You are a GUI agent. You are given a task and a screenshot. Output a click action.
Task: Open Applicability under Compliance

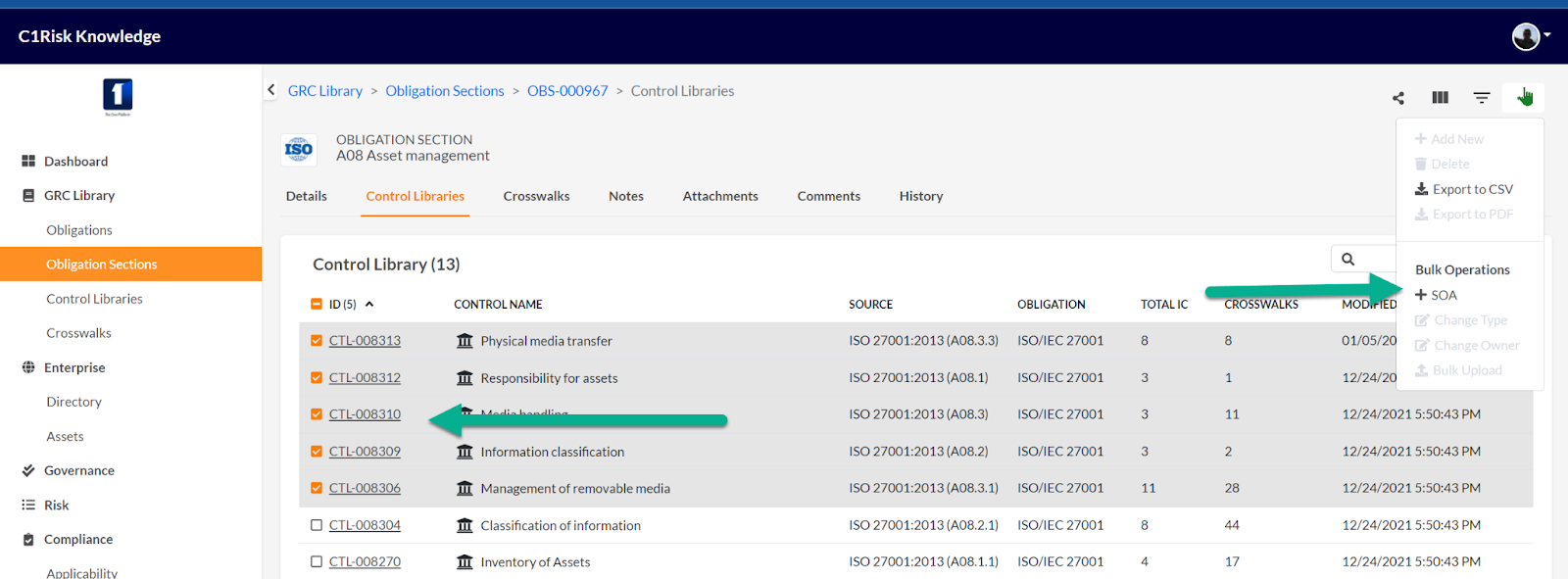point(81,573)
